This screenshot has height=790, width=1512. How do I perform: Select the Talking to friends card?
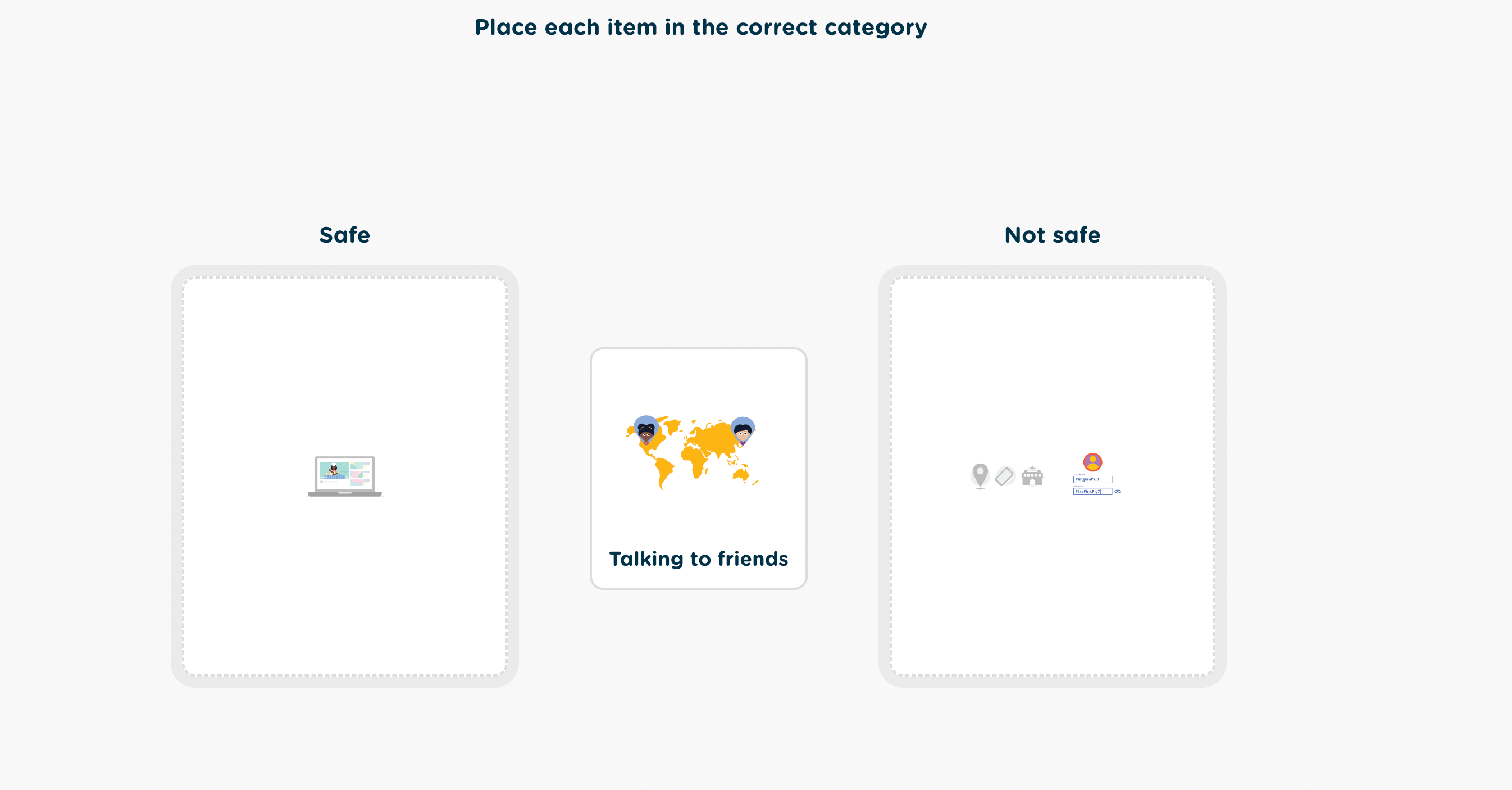699,468
